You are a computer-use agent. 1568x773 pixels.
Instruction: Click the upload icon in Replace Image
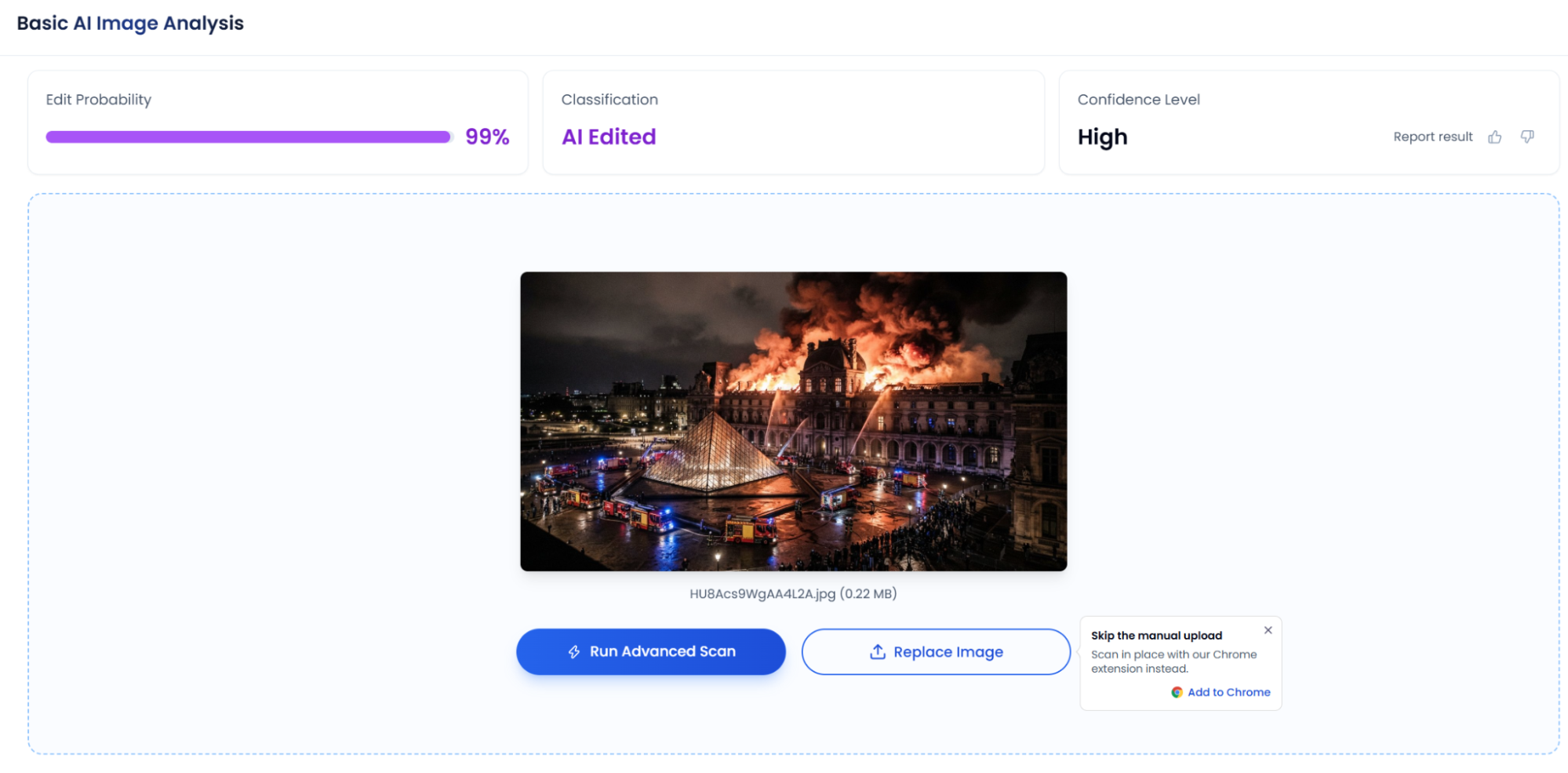(878, 652)
